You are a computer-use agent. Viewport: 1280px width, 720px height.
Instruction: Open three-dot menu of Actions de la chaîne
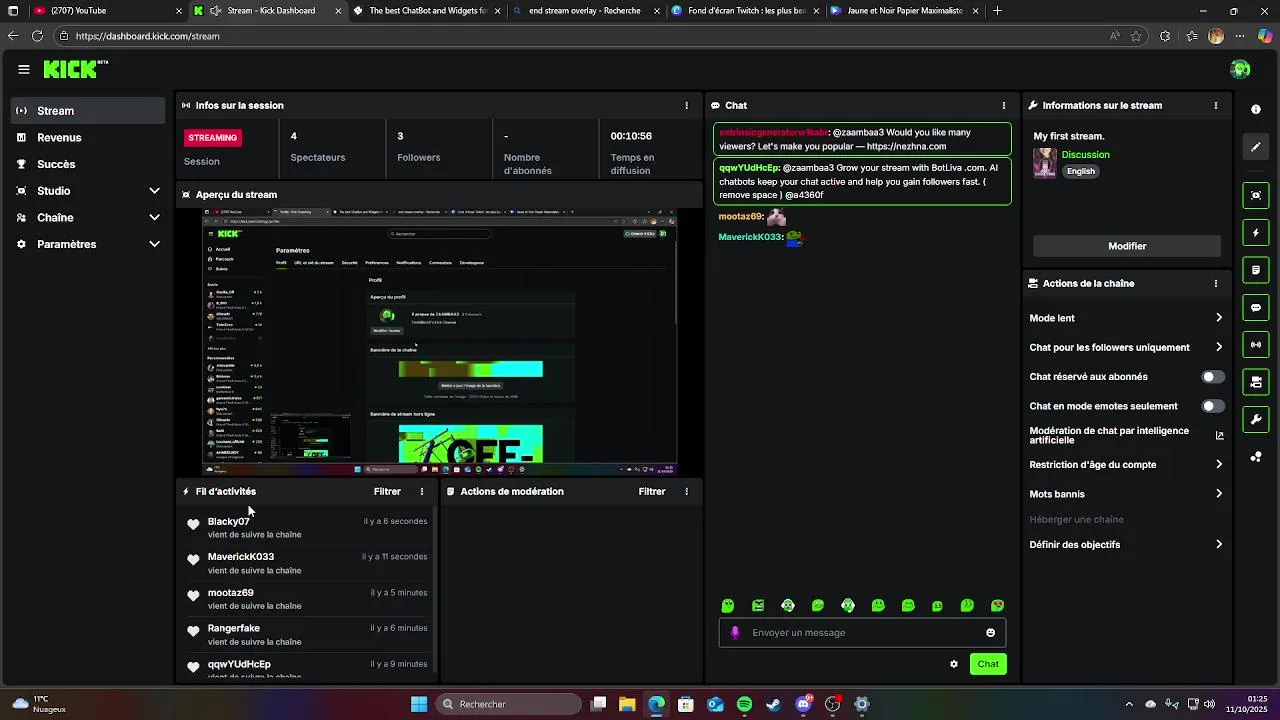(x=1216, y=283)
